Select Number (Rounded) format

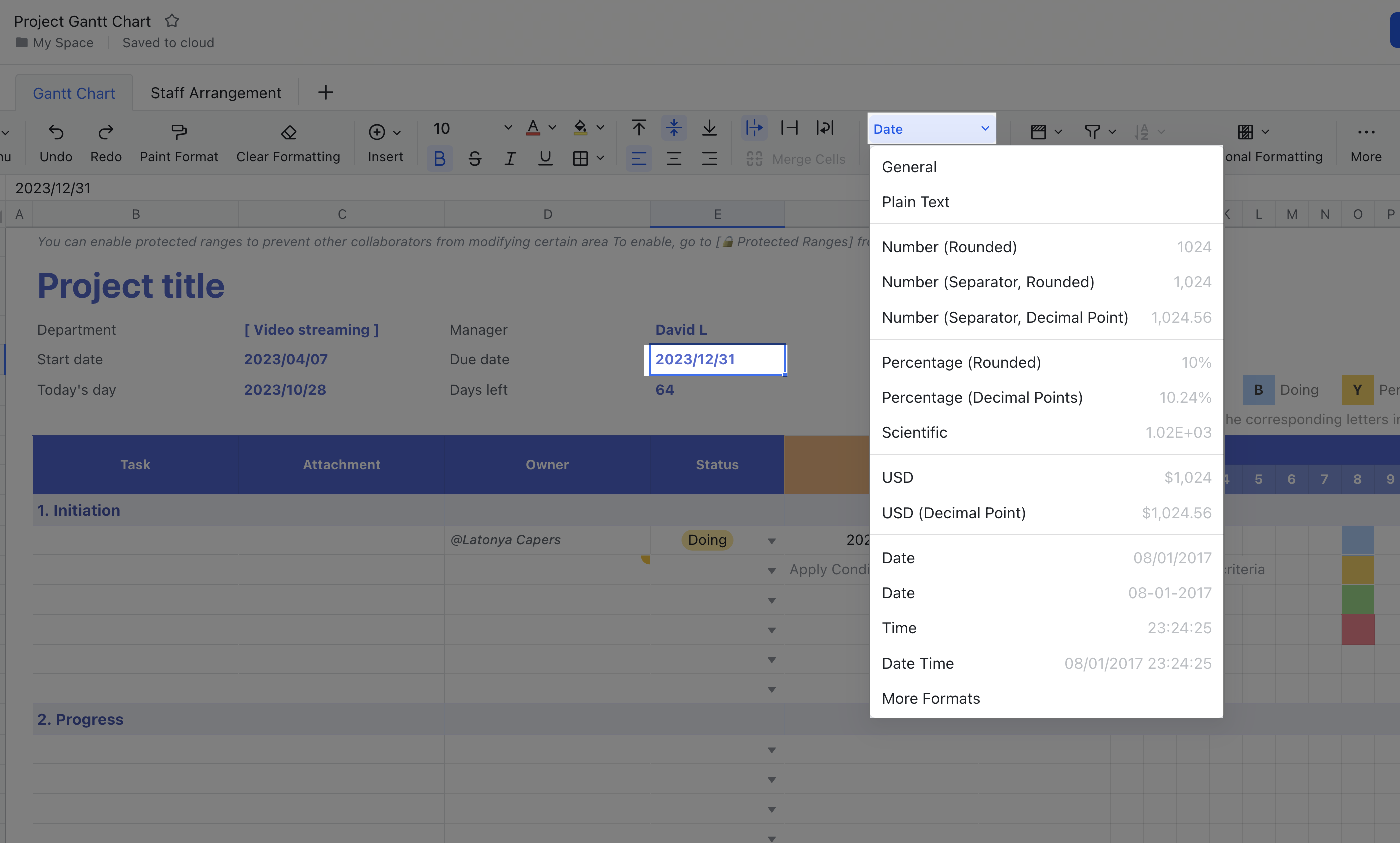click(x=1046, y=247)
